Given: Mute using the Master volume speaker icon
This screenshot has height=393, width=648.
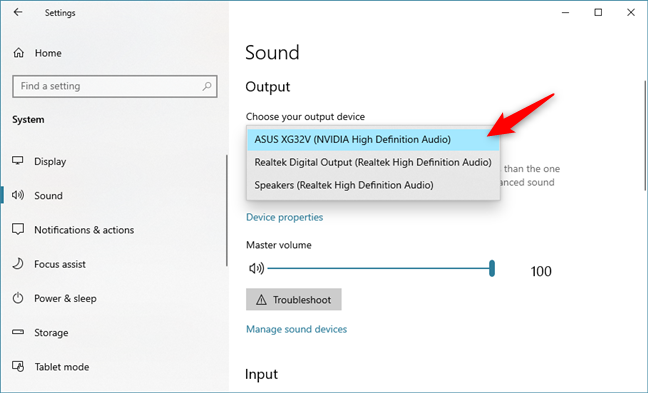Looking at the screenshot, I should click(256, 268).
